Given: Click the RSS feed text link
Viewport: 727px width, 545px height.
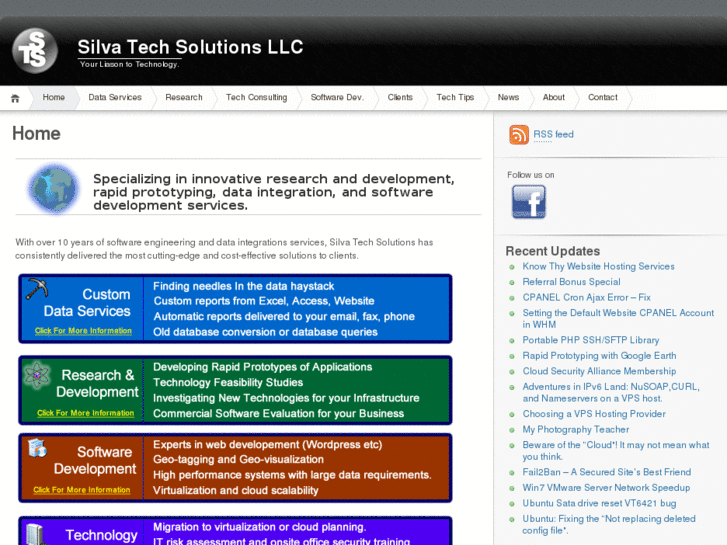Looking at the screenshot, I should tap(553, 135).
